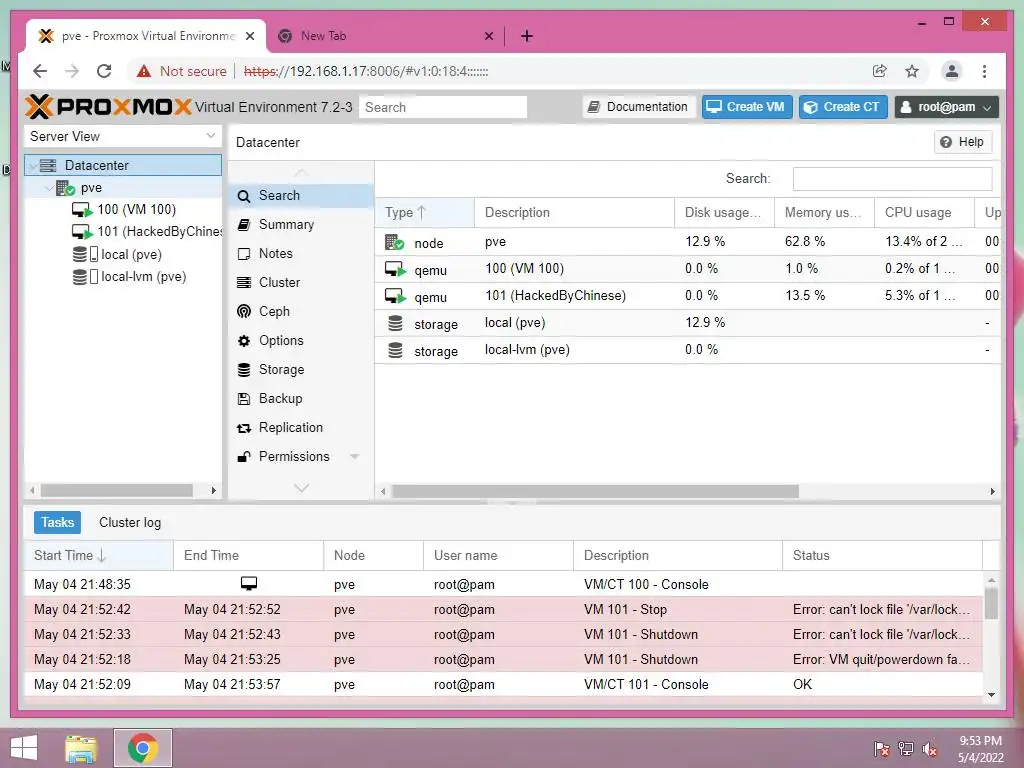Screen dimensions: 1024x768
Task: Open the Ceph menu item
Action: [300, 312]
